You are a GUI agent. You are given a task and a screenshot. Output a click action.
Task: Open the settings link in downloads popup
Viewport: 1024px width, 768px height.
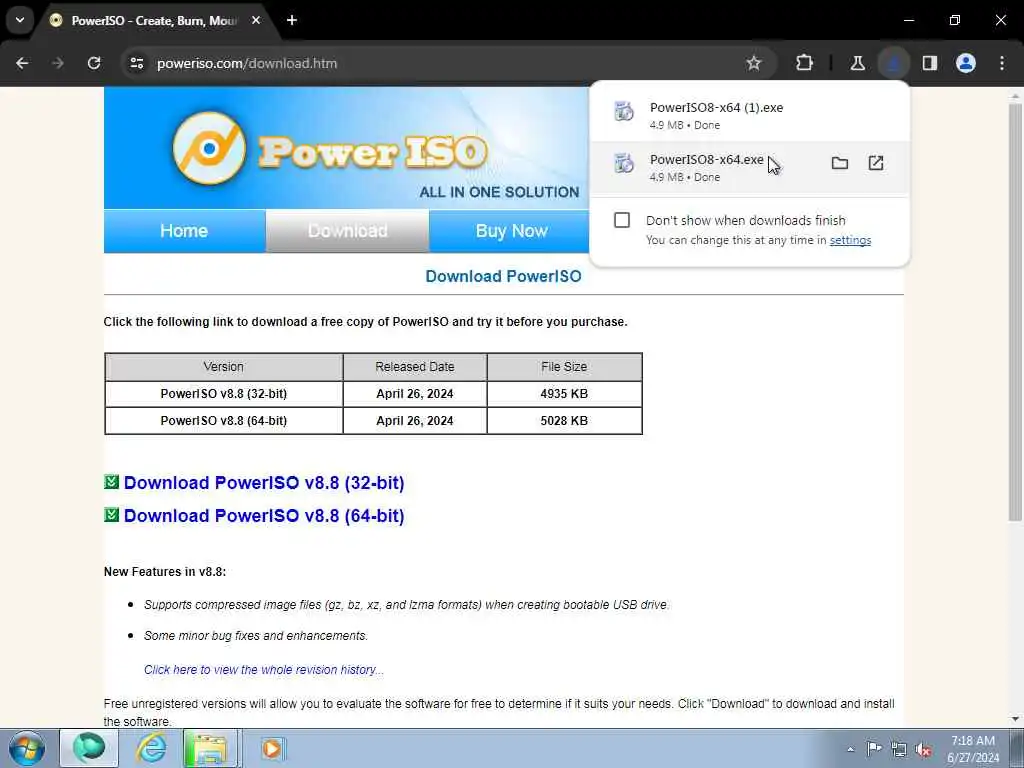point(850,240)
